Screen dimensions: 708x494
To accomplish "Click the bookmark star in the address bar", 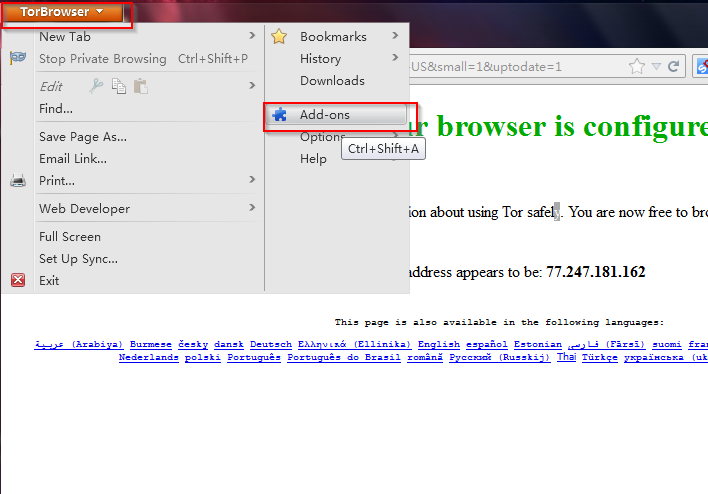I will [637, 67].
